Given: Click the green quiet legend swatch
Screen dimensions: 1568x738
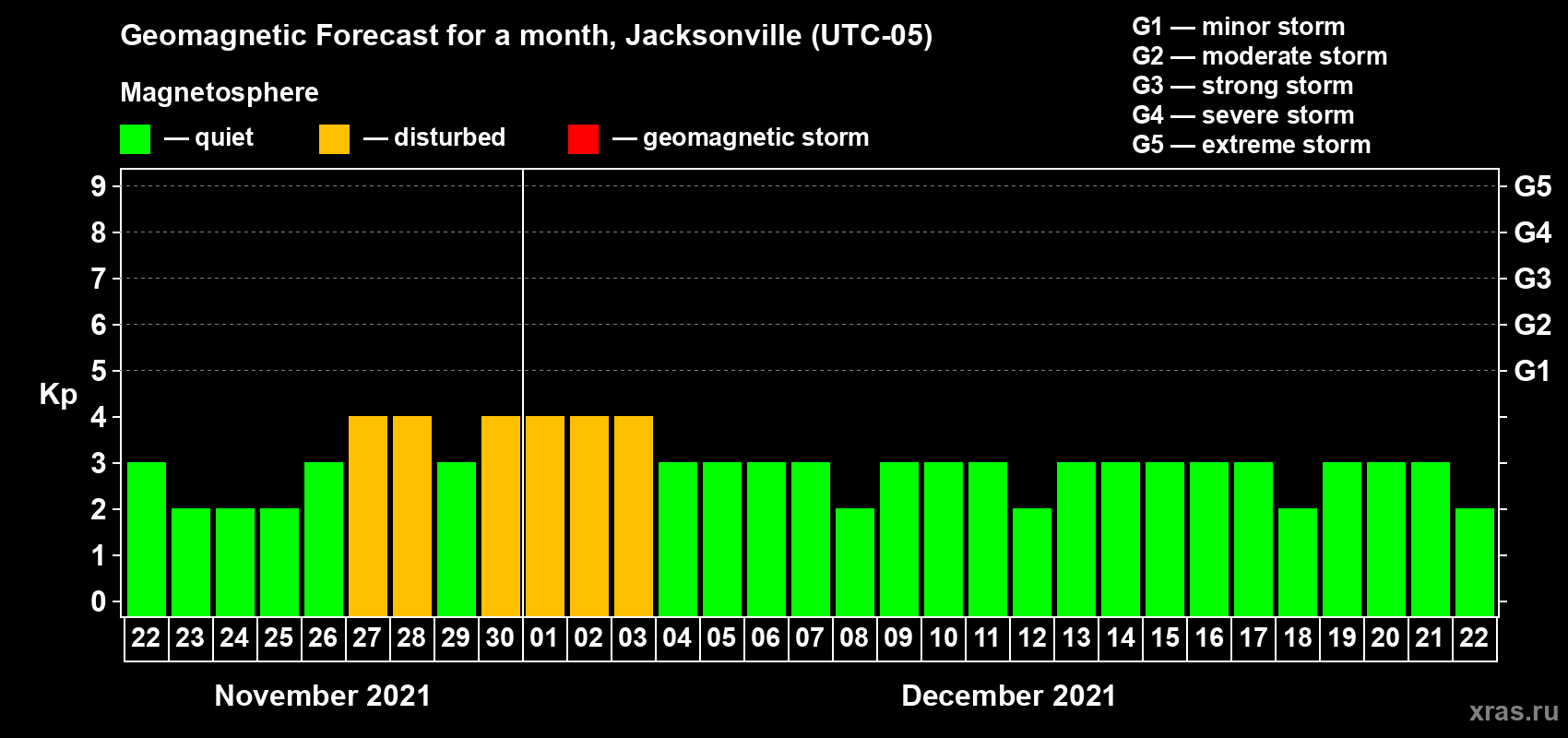Looking at the screenshot, I should coord(136,139).
